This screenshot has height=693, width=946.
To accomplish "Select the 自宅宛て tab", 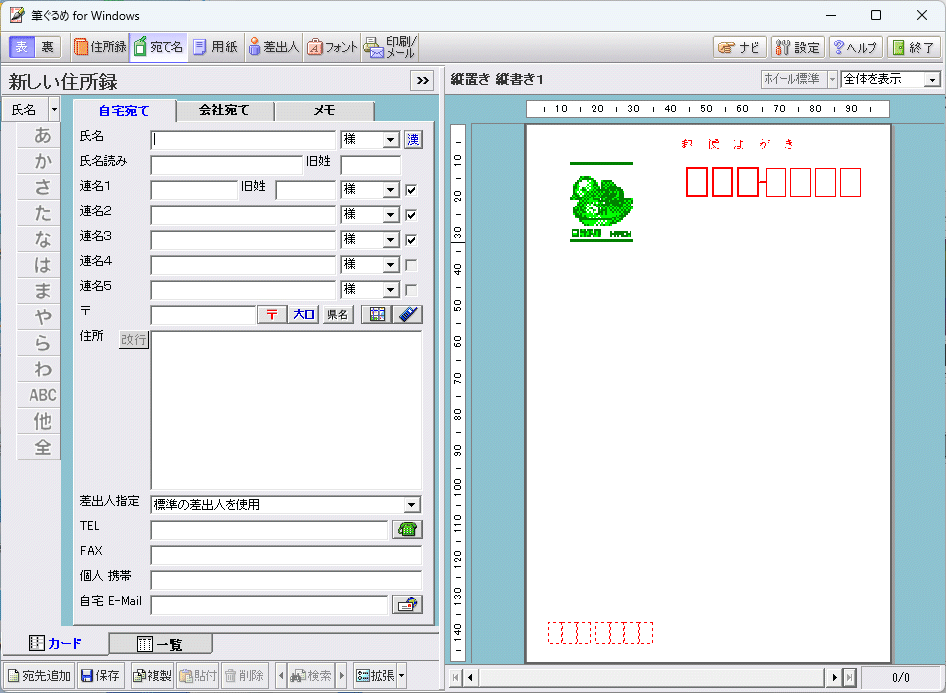I will (124, 111).
